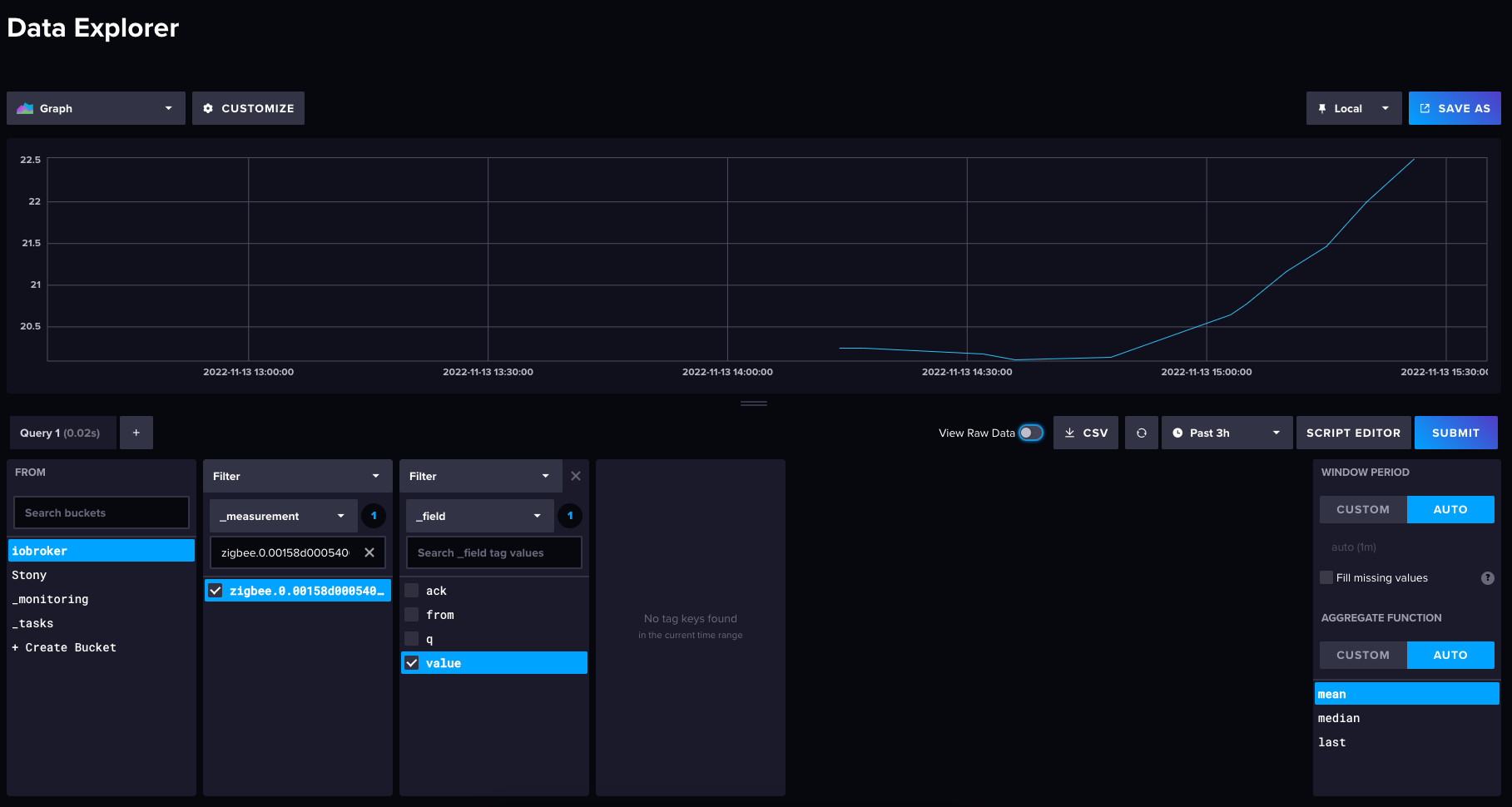Select Custom for Window Period

pos(1362,509)
